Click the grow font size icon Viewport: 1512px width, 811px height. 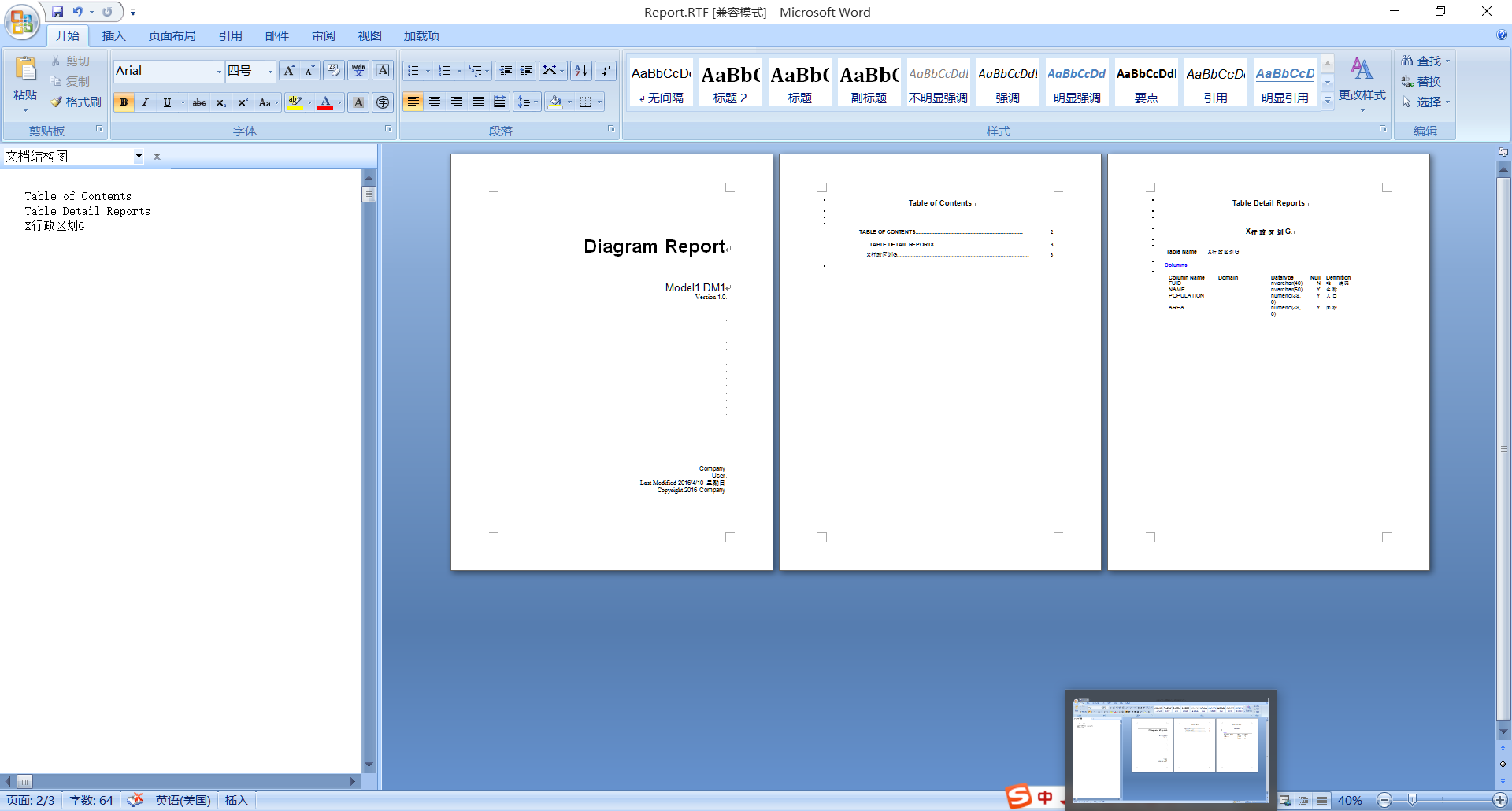pyautogui.click(x=289, y=71)
